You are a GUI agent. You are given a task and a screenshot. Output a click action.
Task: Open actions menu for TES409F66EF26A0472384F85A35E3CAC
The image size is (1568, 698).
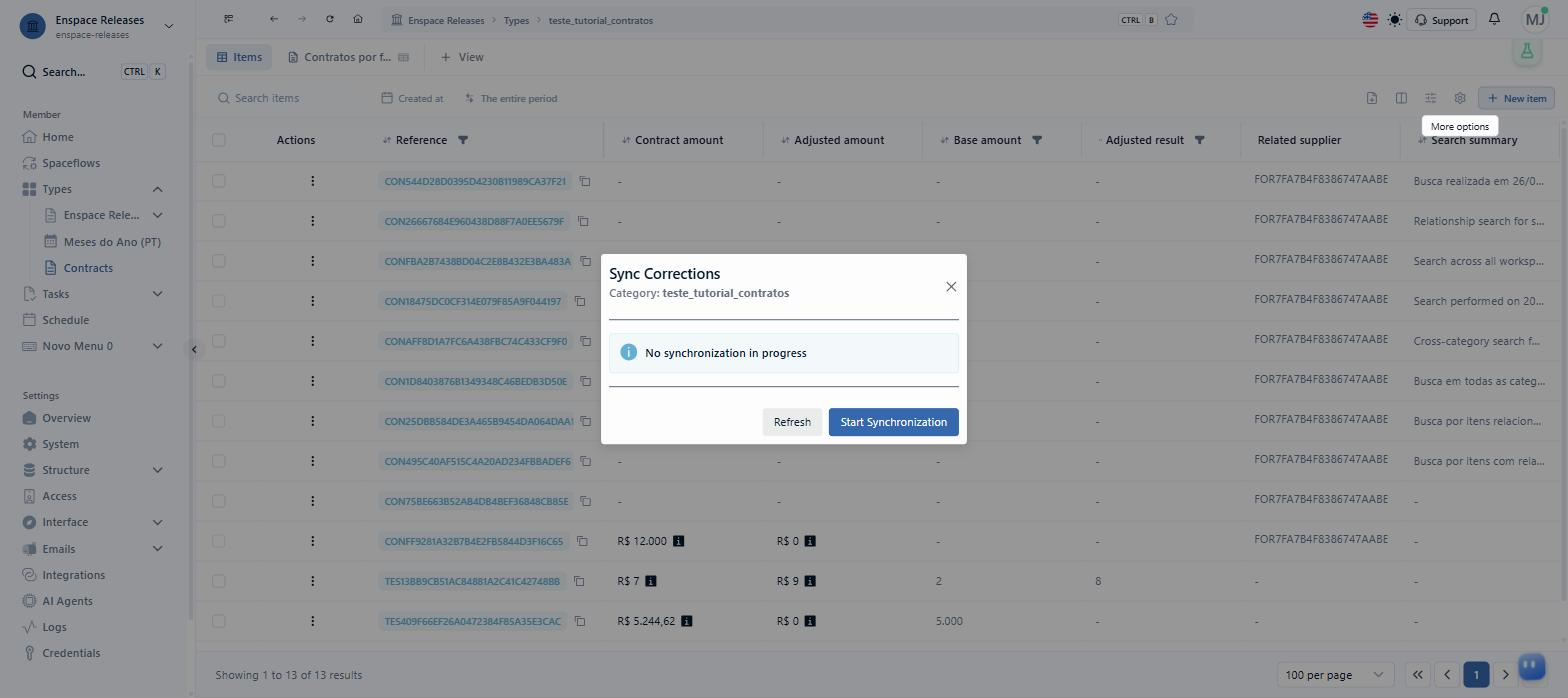(x=313, y=621)
